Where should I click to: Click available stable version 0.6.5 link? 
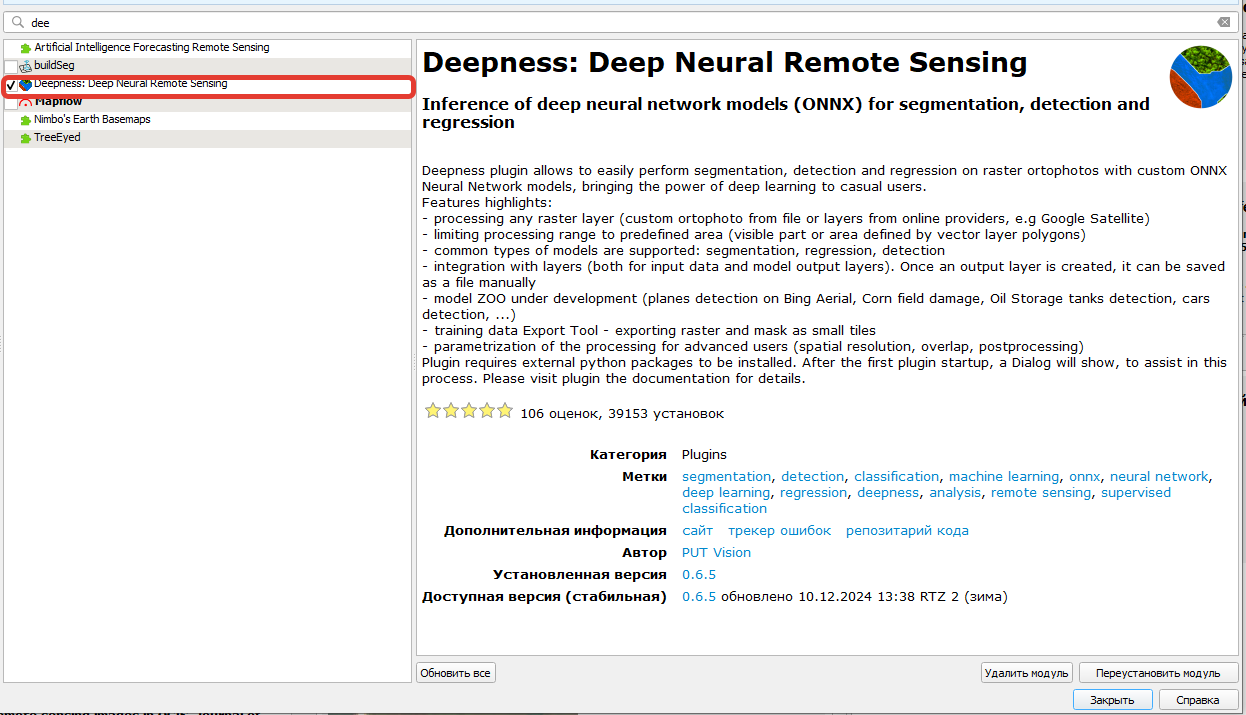tap(699, 596)
